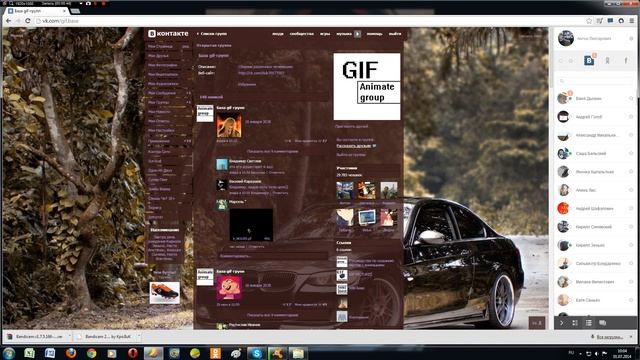Click the extension icon left of the Chrome menu
This screenshot has height=360, width=640.
621,21
